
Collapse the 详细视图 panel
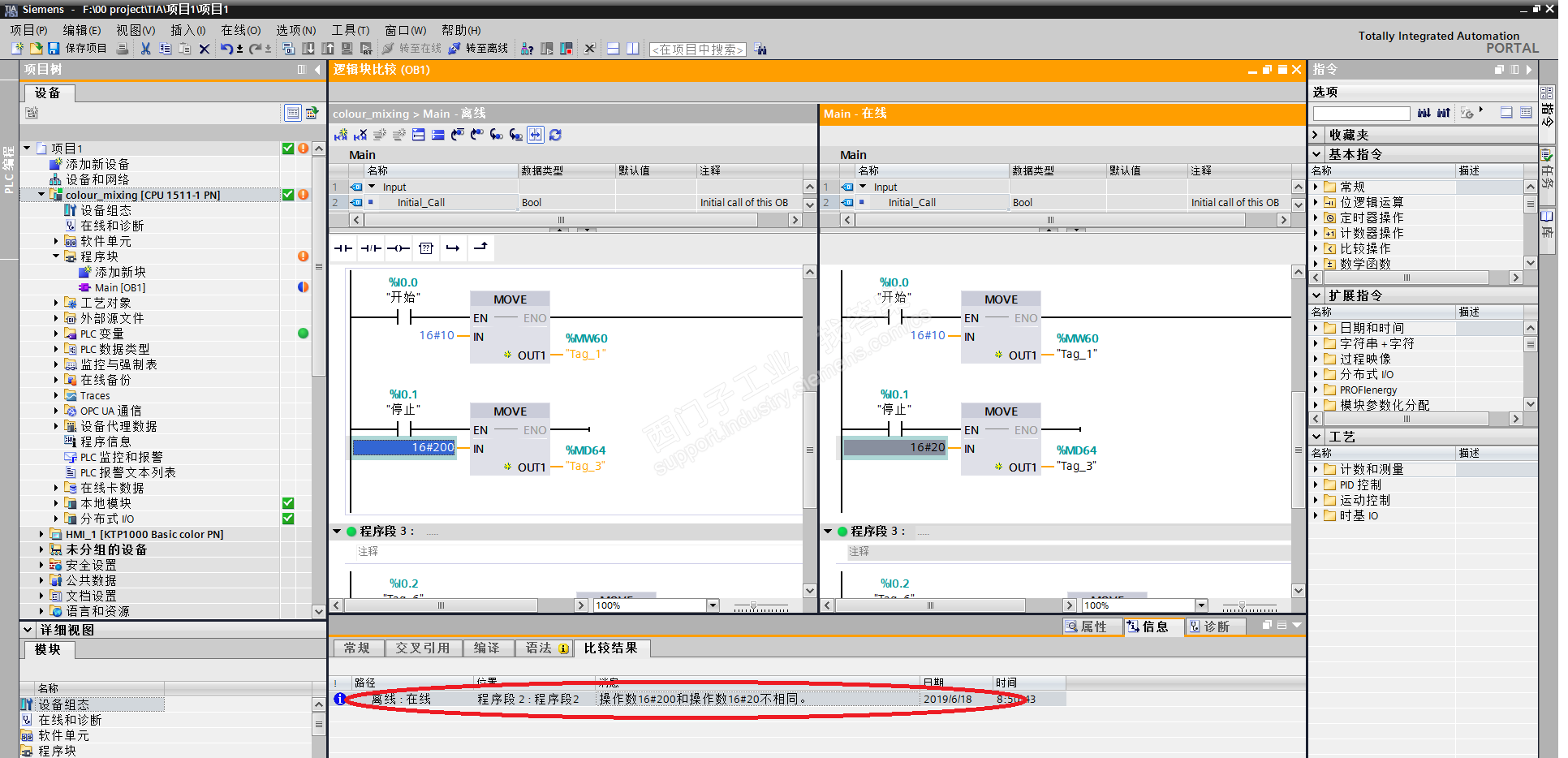coord(27,630)
